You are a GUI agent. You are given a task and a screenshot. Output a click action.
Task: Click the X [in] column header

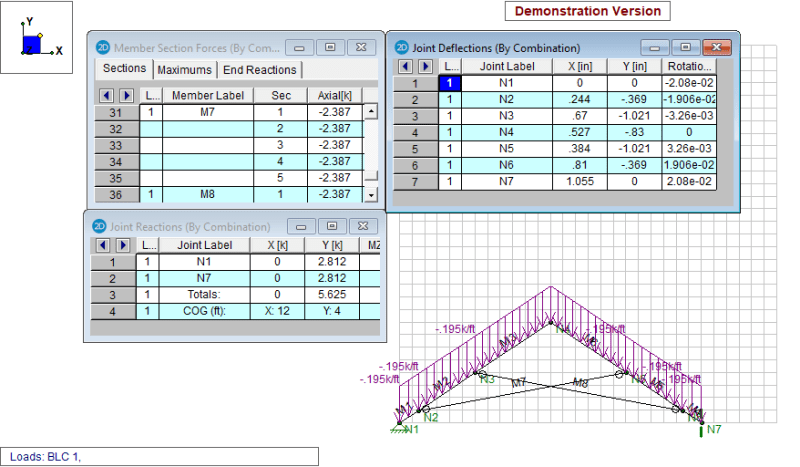[580, 66]
